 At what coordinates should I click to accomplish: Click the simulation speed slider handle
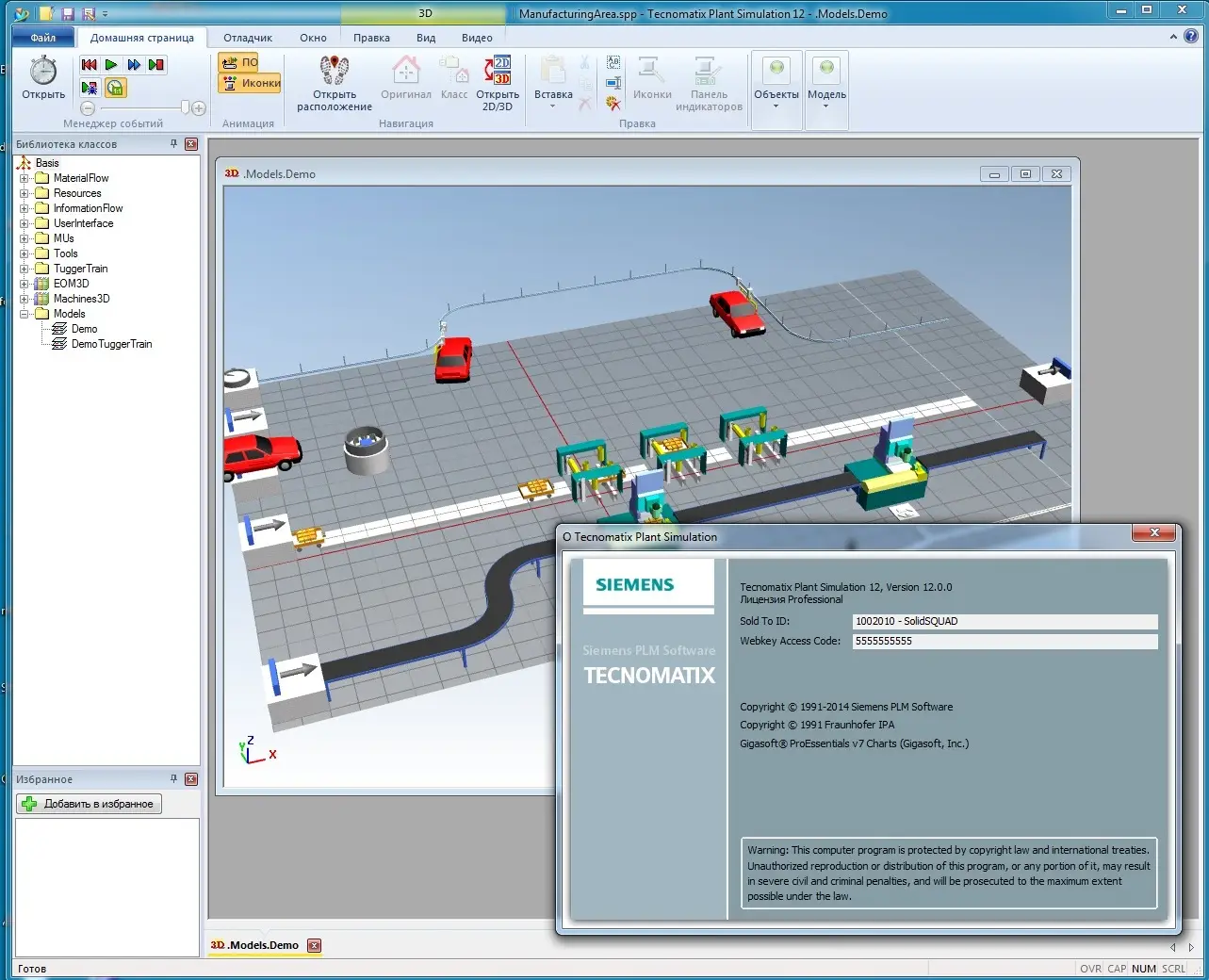pyautogui.click(x=186, y=107)
